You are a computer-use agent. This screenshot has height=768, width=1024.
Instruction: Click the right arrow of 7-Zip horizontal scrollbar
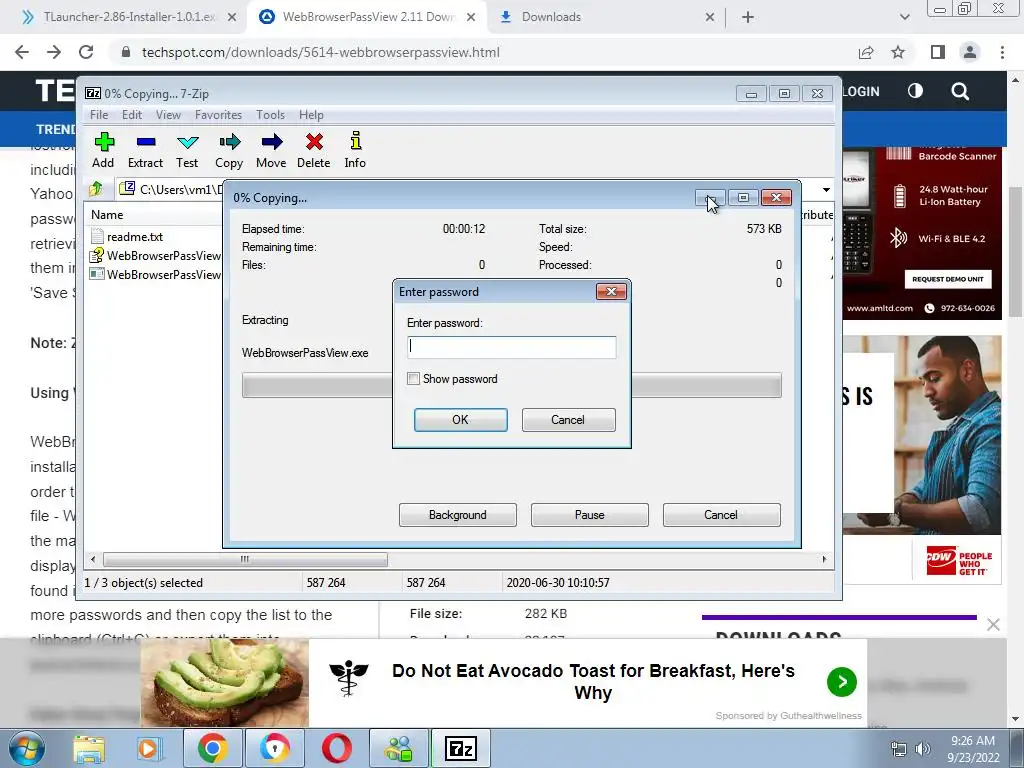pos(824,560)
